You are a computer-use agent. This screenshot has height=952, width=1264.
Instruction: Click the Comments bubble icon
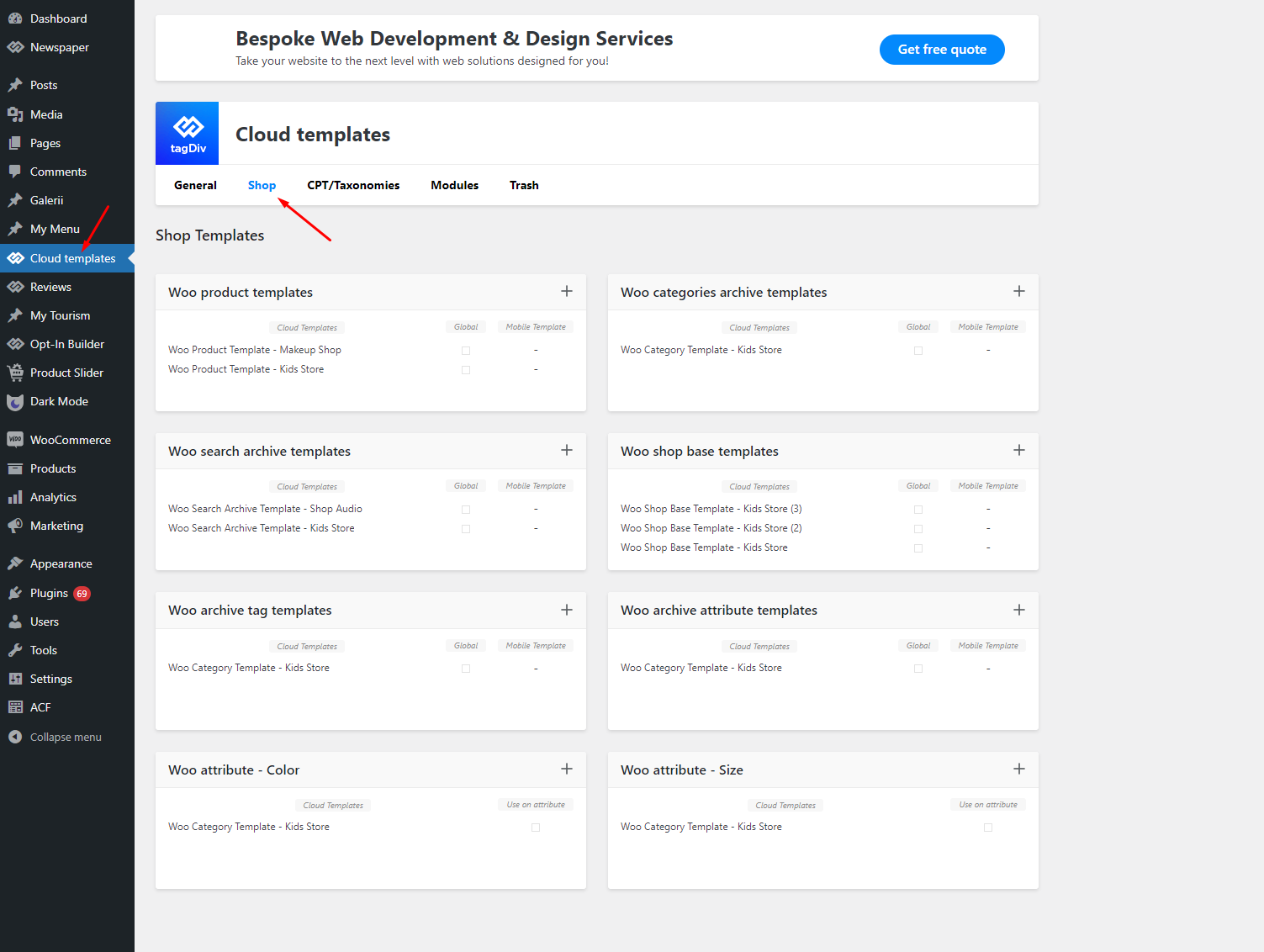point(15,172)
